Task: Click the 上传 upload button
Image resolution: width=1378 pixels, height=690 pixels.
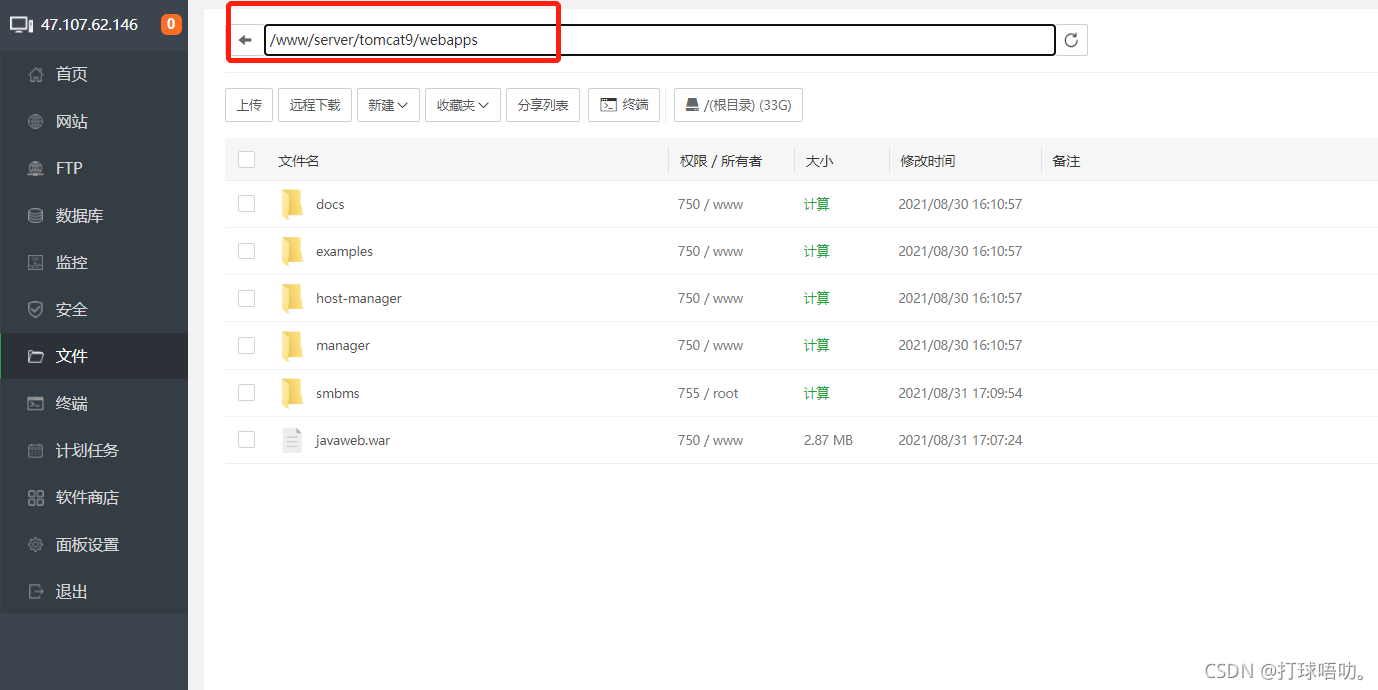Action: pos(249,105)
